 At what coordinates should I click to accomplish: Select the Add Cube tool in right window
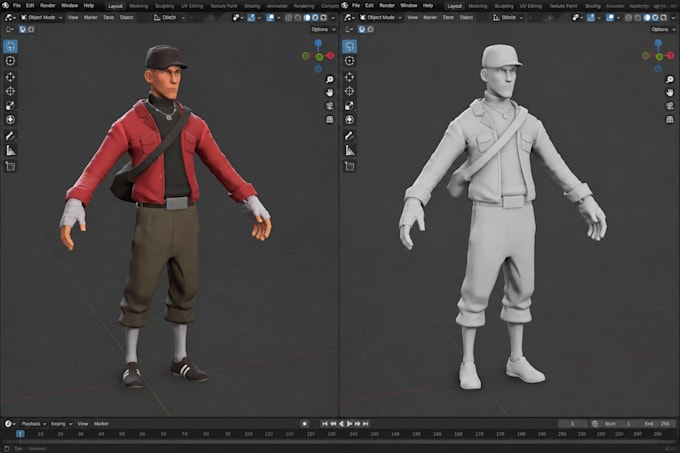coord(350,166)
